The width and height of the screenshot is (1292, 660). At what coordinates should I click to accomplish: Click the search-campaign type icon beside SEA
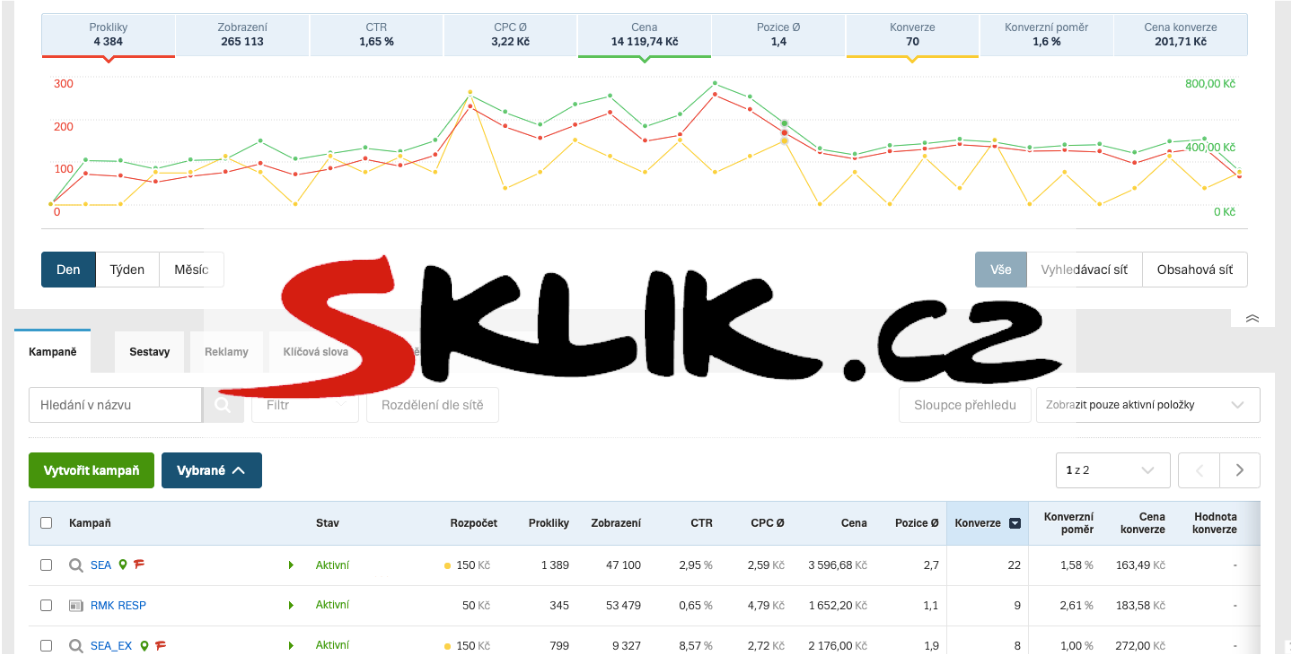[76, 564]
